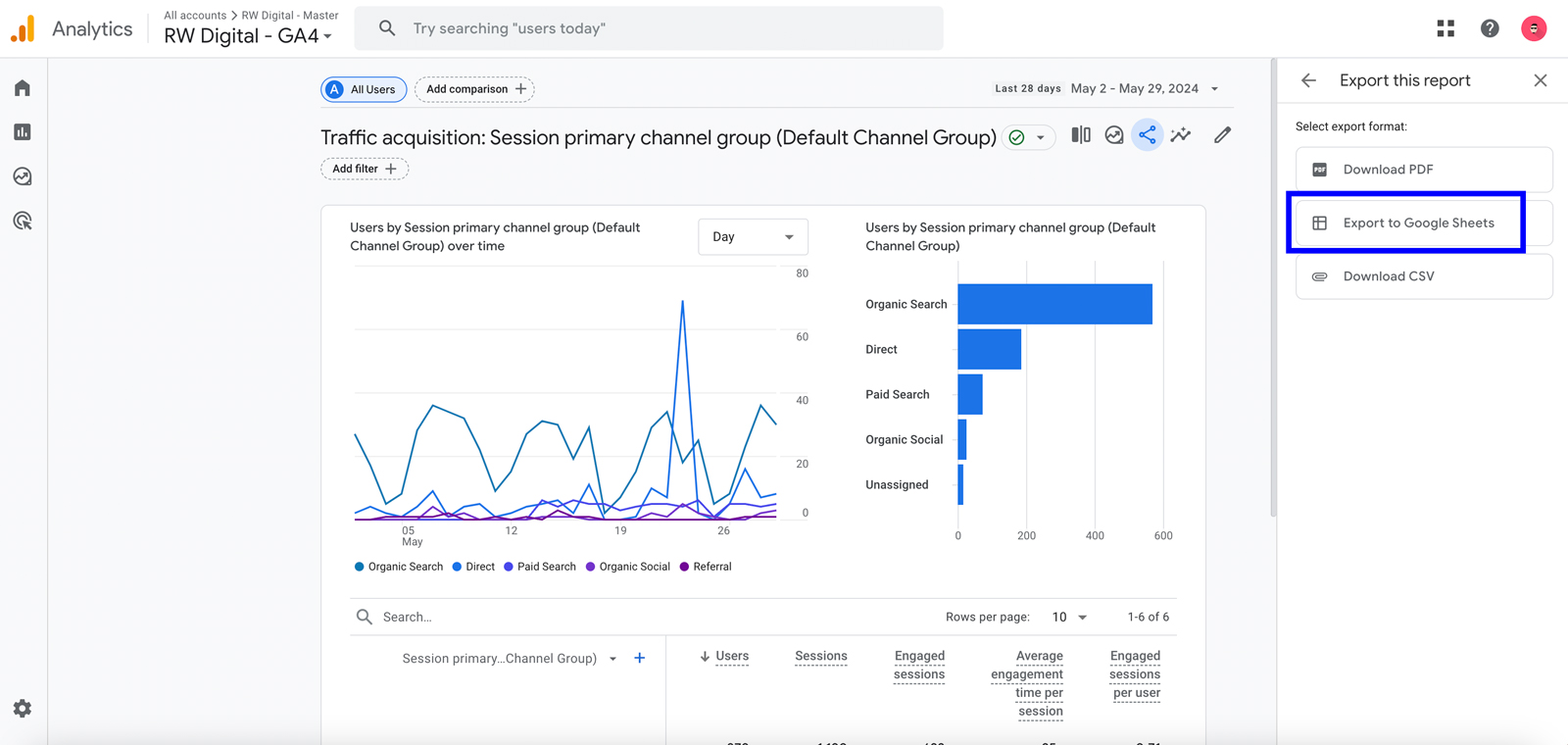1568x745 pixels.
Task: Click the All accounts breadcrumb link
Action: 195,16
